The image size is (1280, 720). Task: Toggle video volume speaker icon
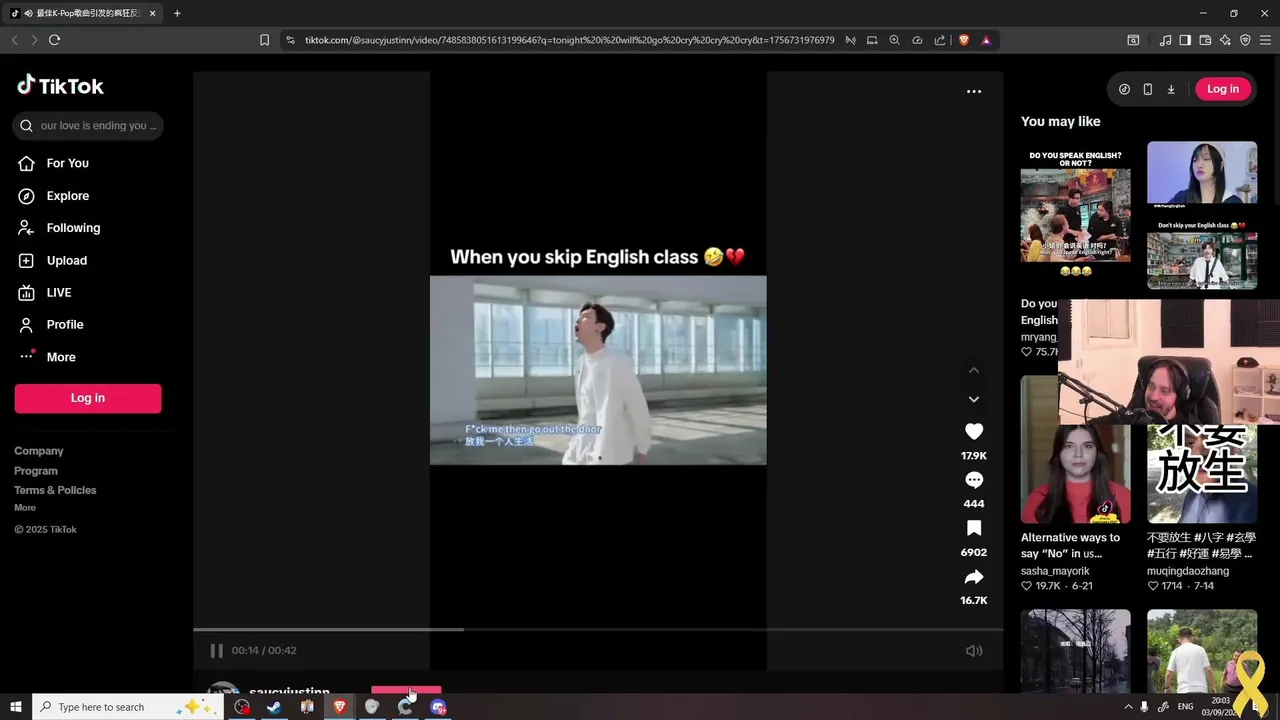click(x=974, y=651)
